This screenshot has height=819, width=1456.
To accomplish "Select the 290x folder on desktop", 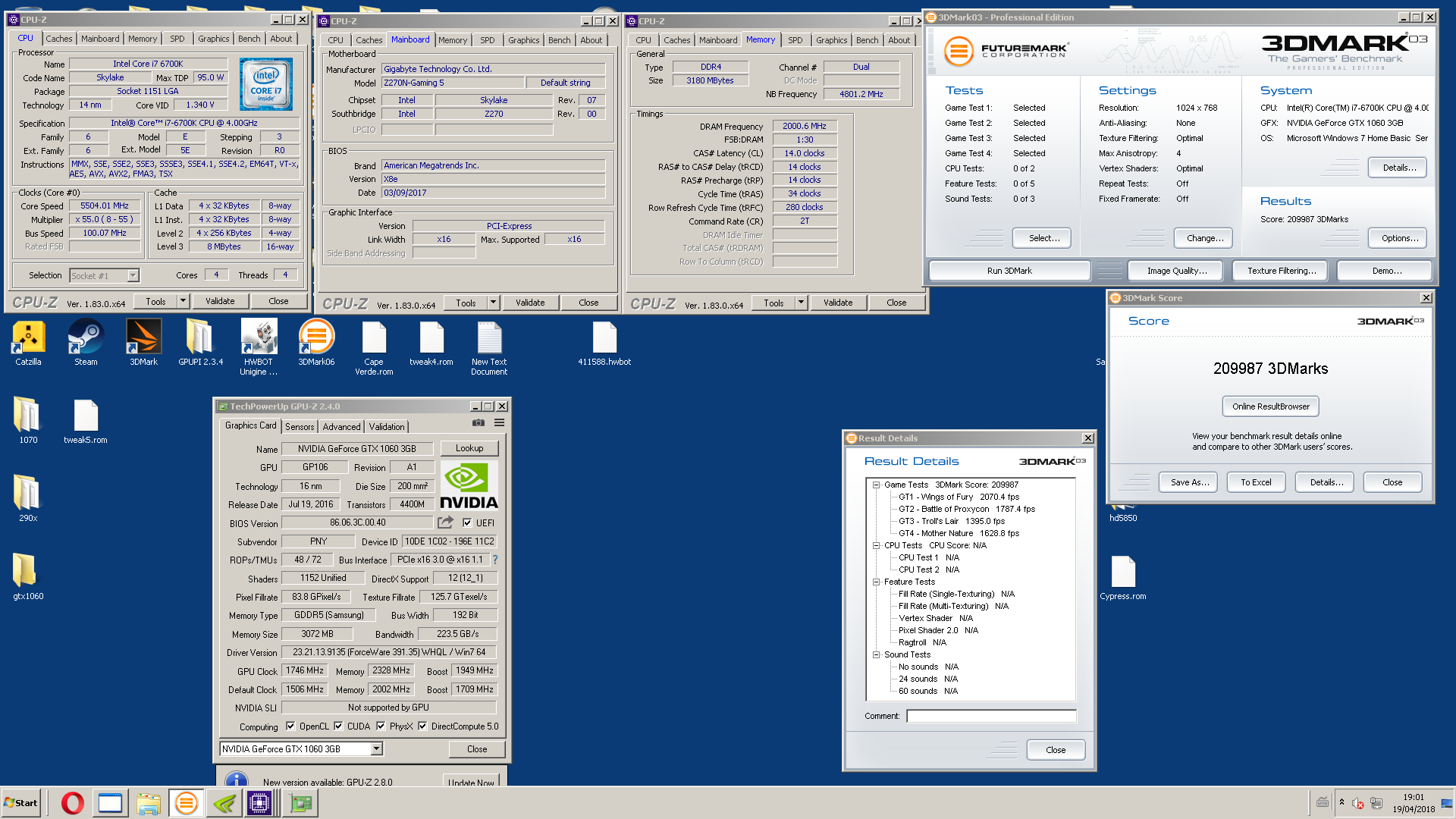I will pos(28,499).
